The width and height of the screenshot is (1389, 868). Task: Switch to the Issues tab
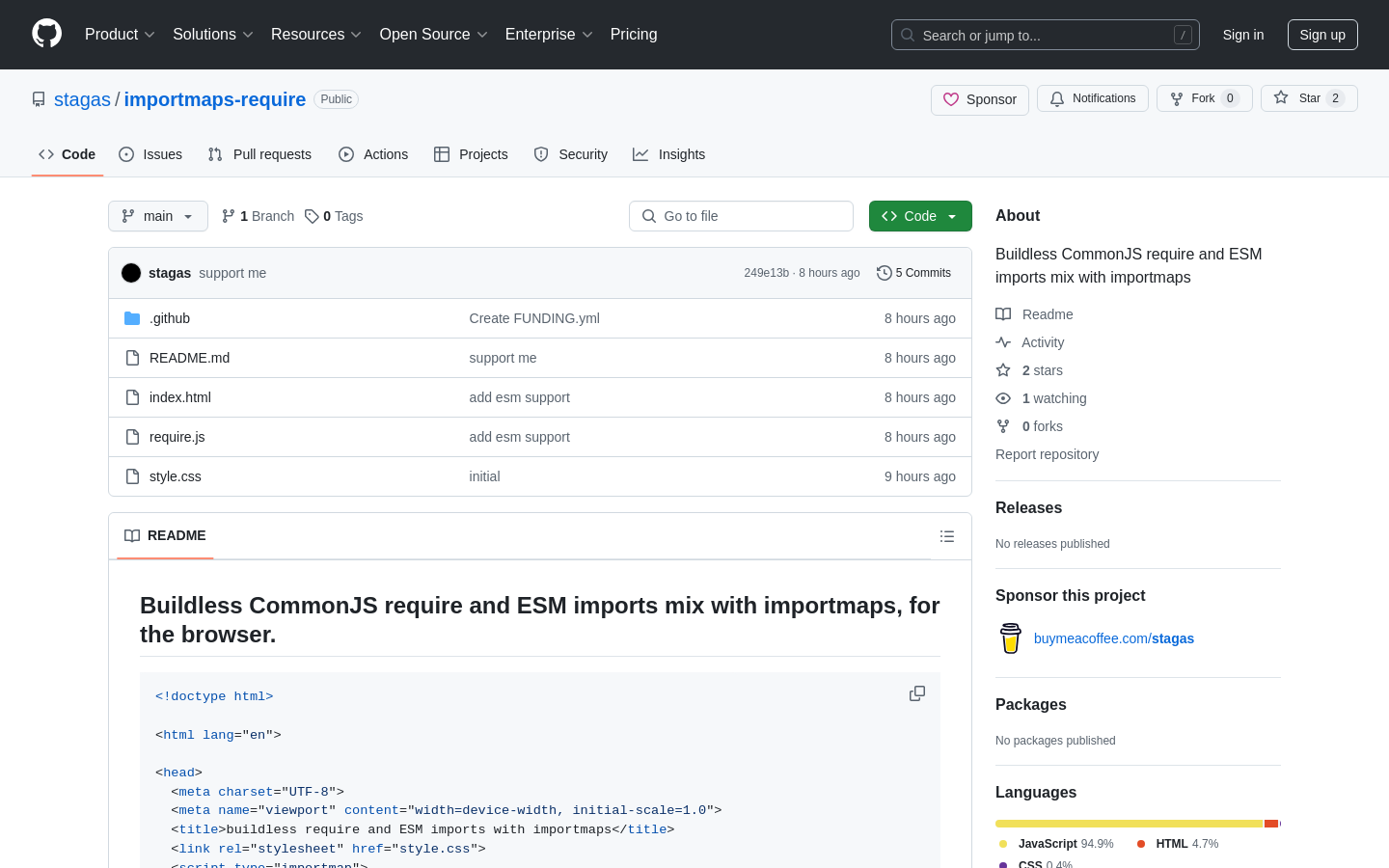(x=150, y=154)
